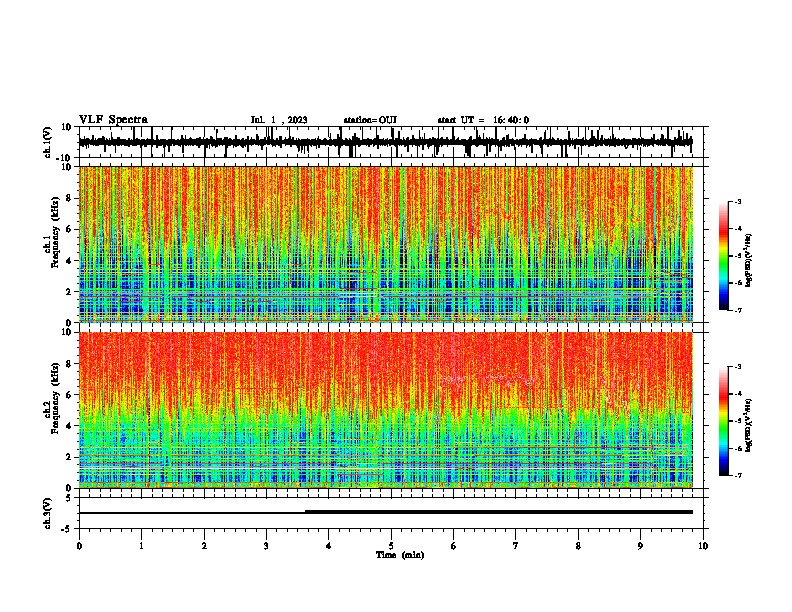Click the time axis tick label "8"
This screenshot has height=612, width=792.
point(578,546)
